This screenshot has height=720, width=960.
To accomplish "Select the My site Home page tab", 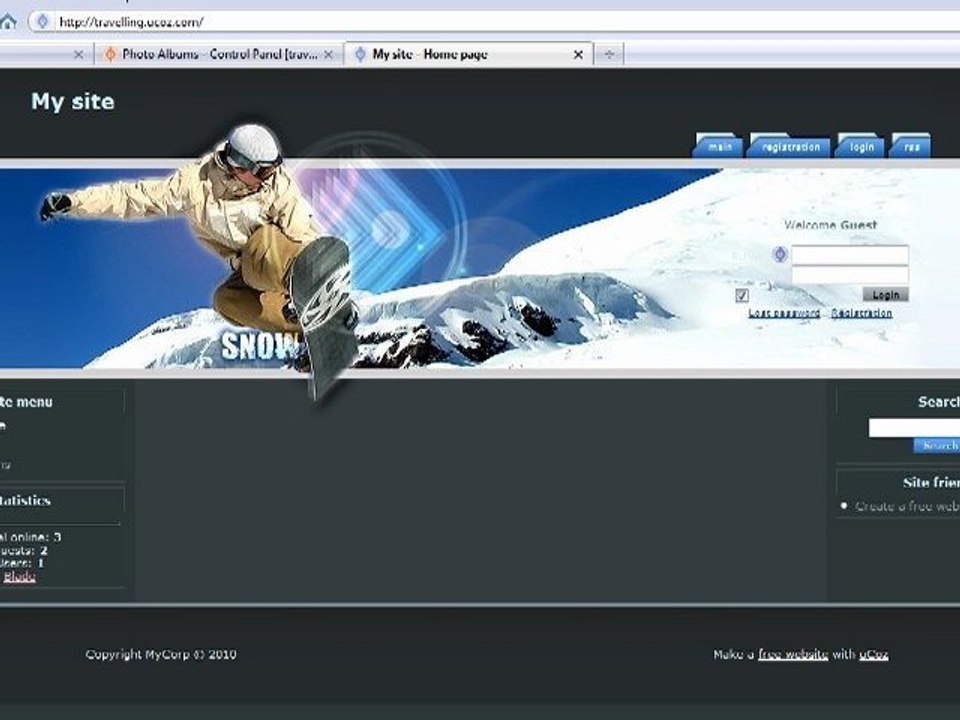I will click(x=468, y=54).
